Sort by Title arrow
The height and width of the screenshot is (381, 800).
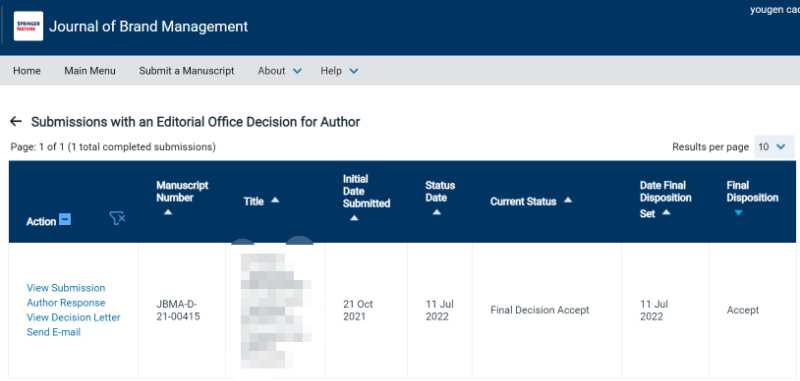[x=275, y=200]
